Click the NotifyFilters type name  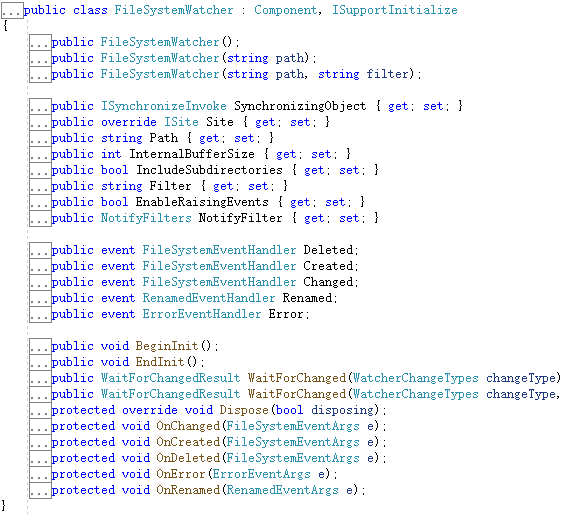(146, 218)
